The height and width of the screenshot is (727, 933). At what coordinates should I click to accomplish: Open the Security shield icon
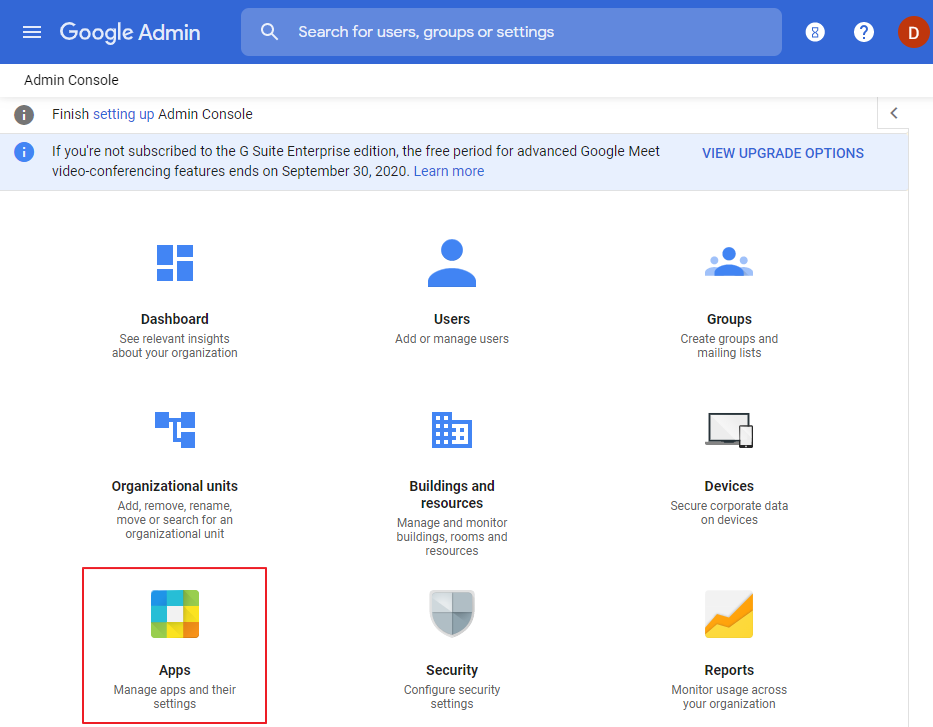click(452, 613)
